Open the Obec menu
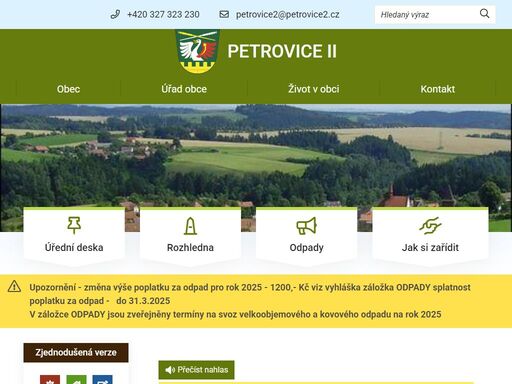The width and height of the screenshot is (512, 384). (x=68, y=89)
